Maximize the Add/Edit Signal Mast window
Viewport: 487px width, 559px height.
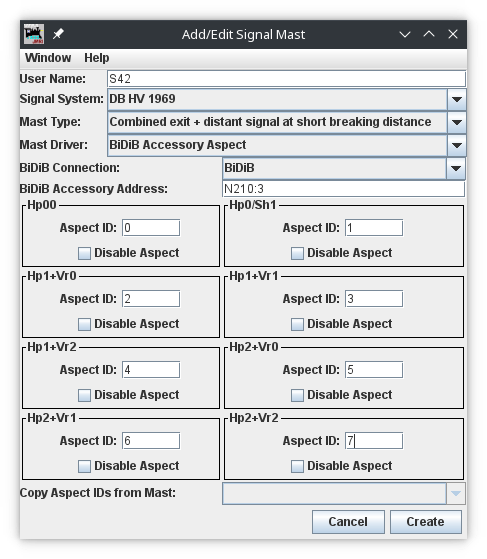(x=429, y=34)
